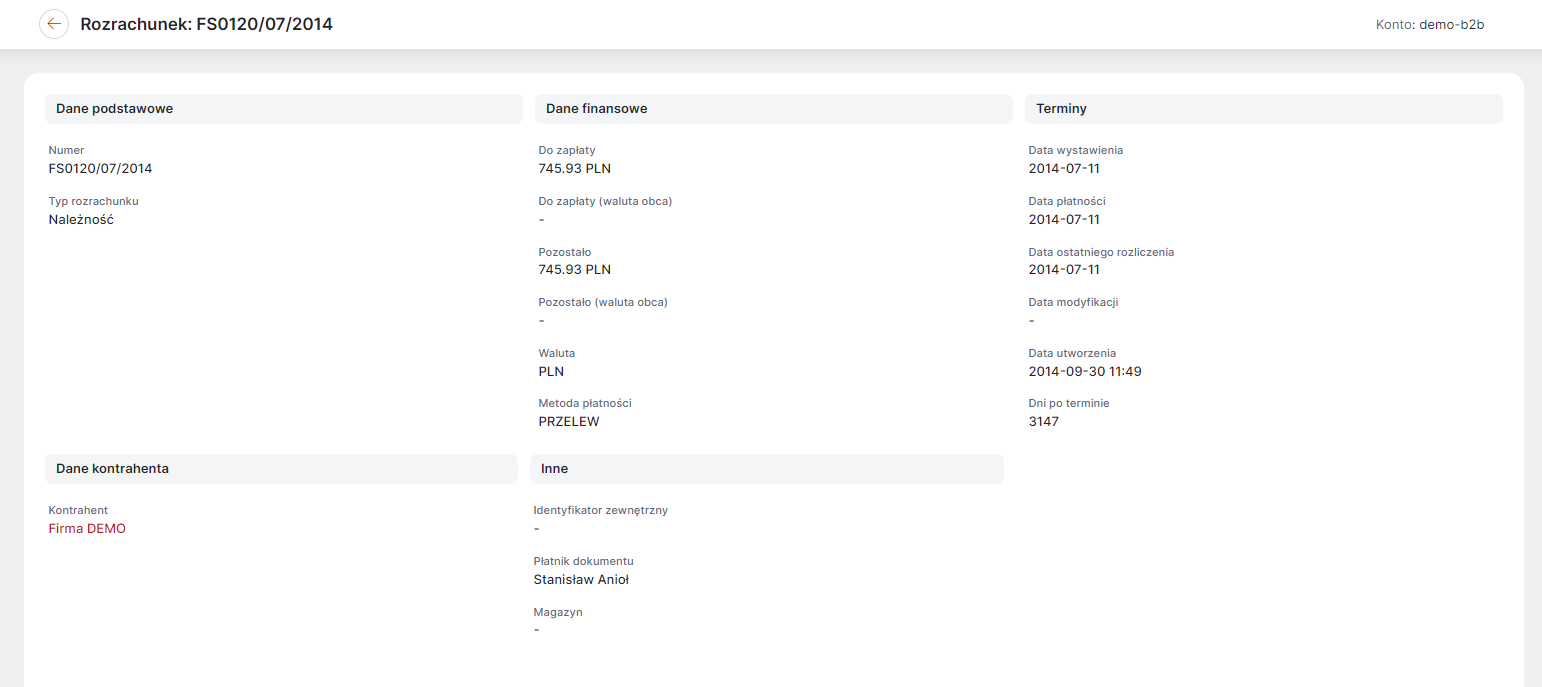
Task: Click the Terminy section header
Action: coord(1264,109)
